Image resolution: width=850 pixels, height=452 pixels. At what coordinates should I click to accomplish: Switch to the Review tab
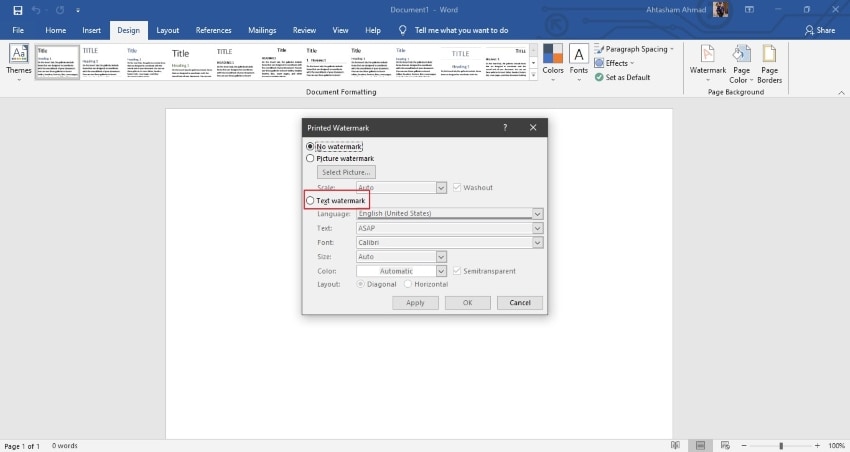coord(304,30)
